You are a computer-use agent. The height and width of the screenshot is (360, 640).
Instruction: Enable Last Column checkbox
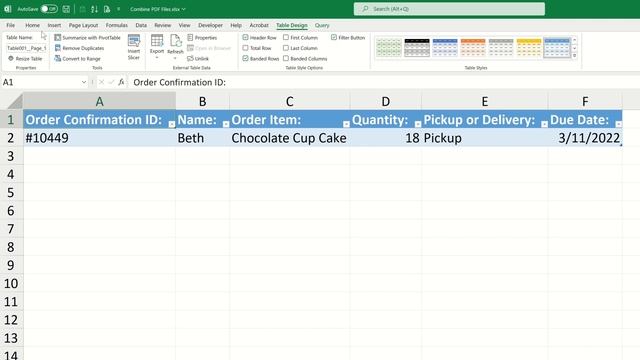tap(286, 48)
